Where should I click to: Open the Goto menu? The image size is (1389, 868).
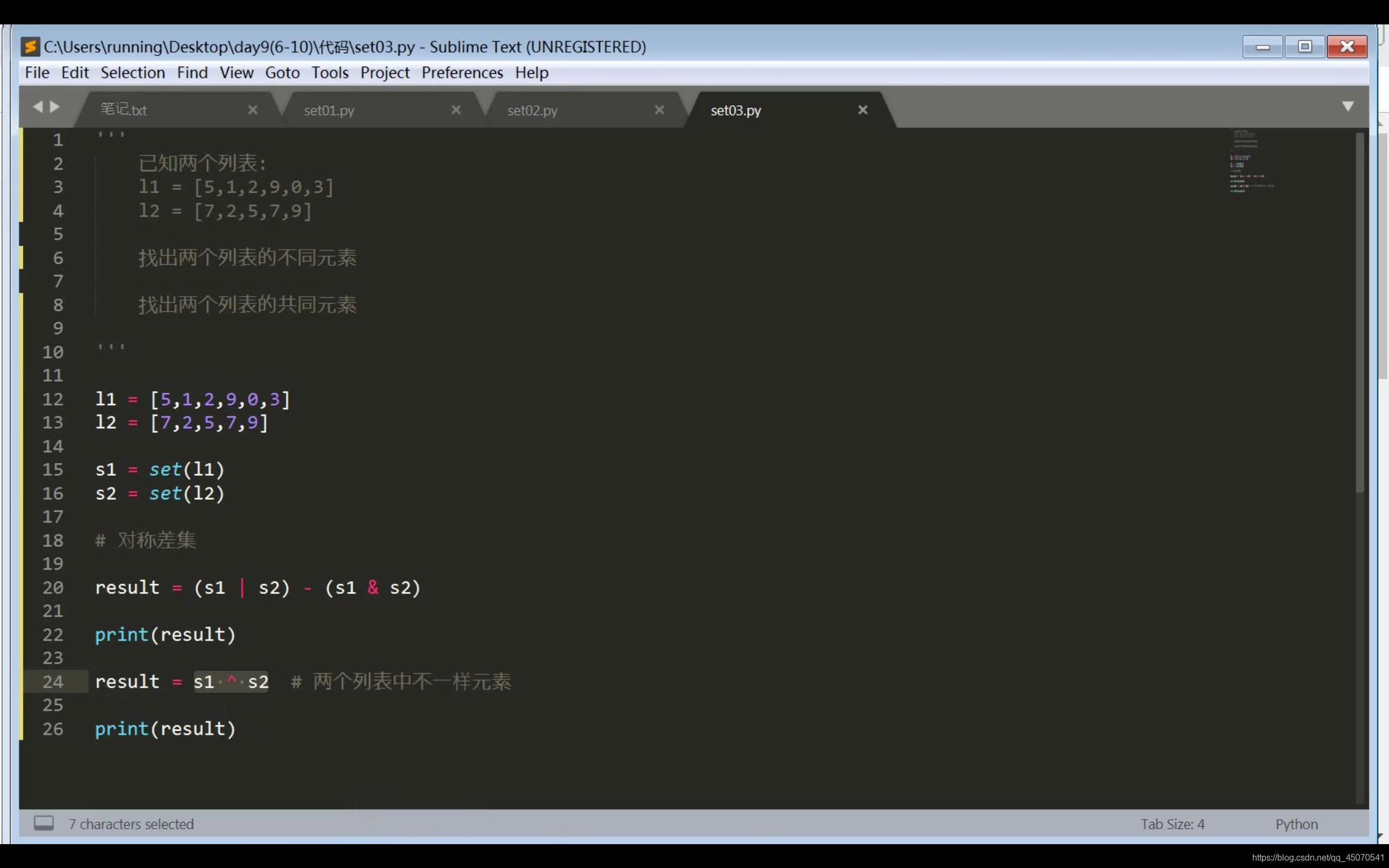[x=282, y=73]
